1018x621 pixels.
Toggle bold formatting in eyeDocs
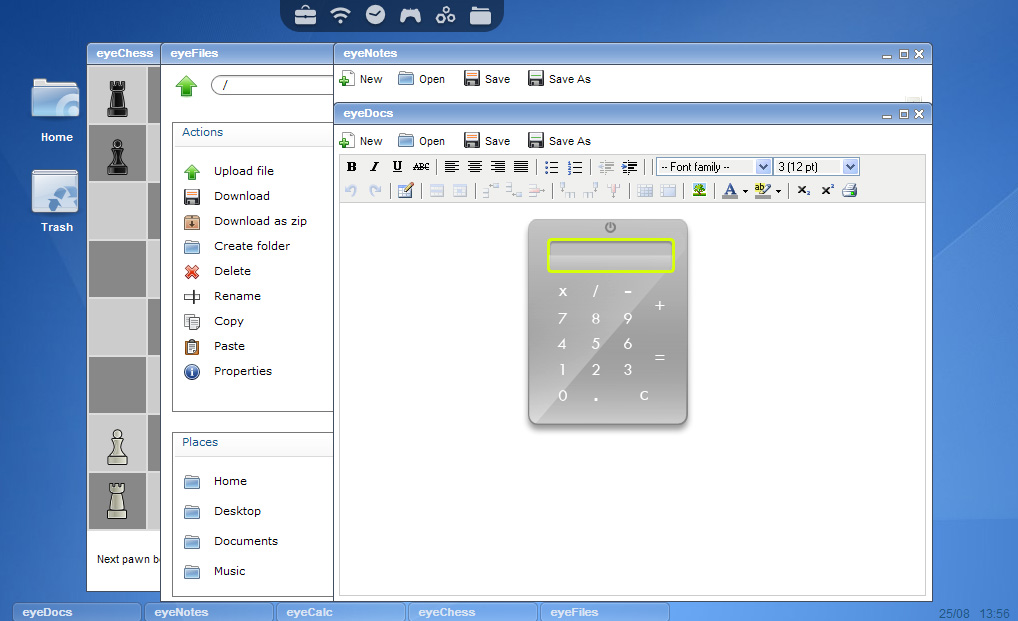point(351,167)
